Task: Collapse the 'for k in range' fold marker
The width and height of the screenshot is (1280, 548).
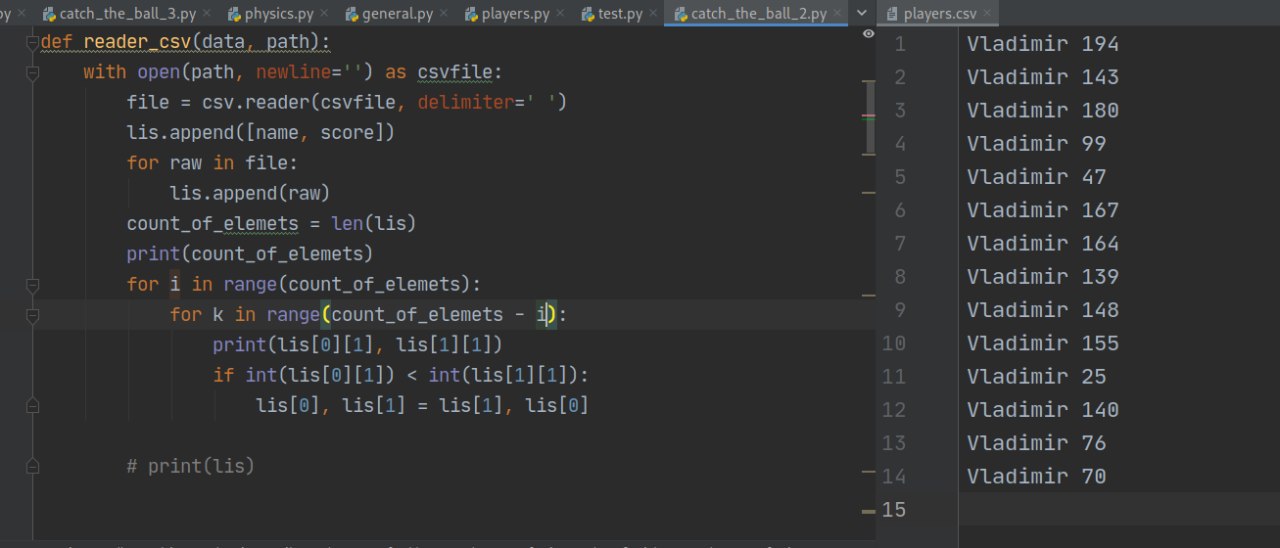Action: pyautogui.click(x=33, y=315)
